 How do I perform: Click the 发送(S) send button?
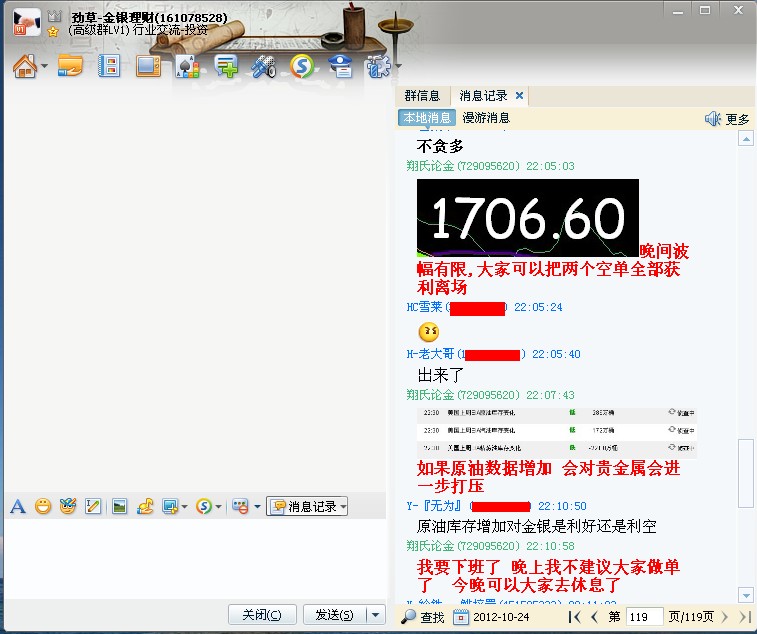click(x=334, y=615)
